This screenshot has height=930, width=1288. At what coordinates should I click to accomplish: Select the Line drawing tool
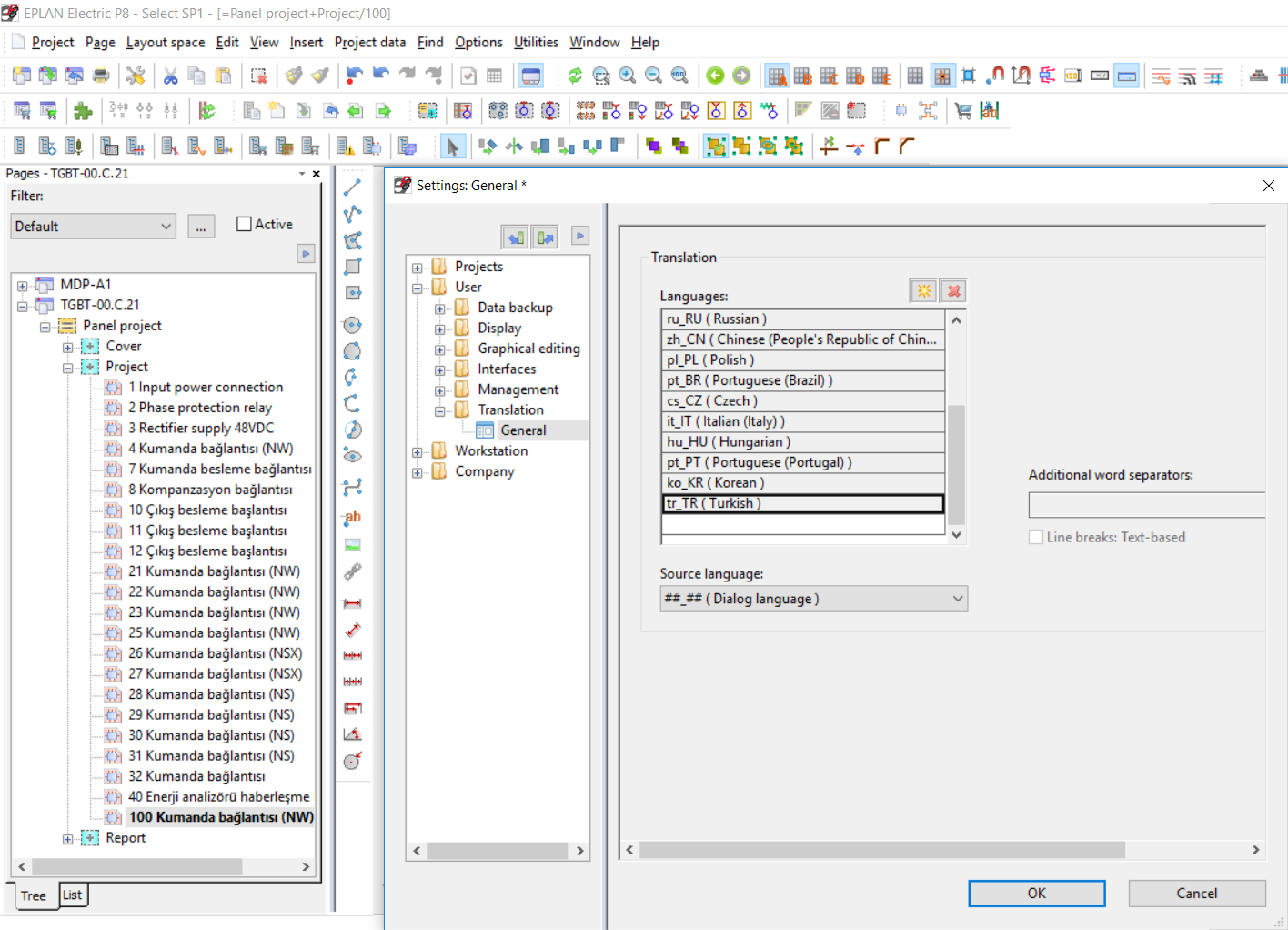click(352, 187)
